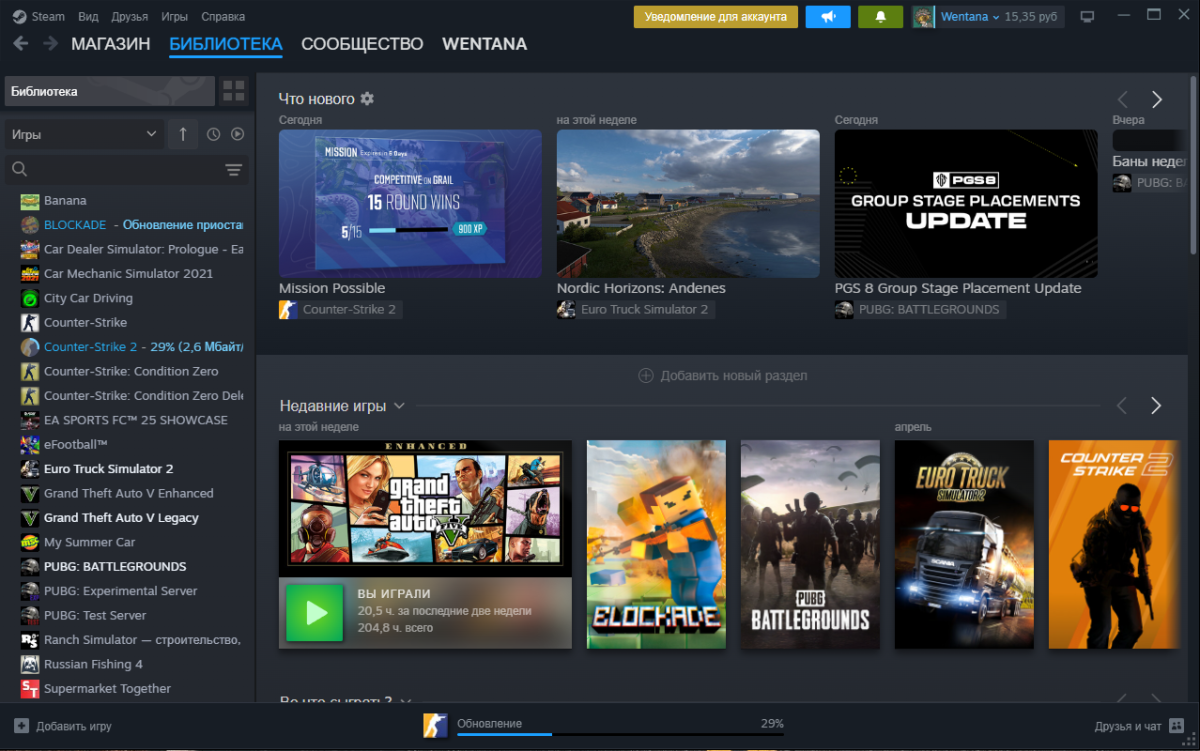Viewport: 1200px width, 751px height.
Task: Click the My Summer Car icon
Action: (29, 542)
